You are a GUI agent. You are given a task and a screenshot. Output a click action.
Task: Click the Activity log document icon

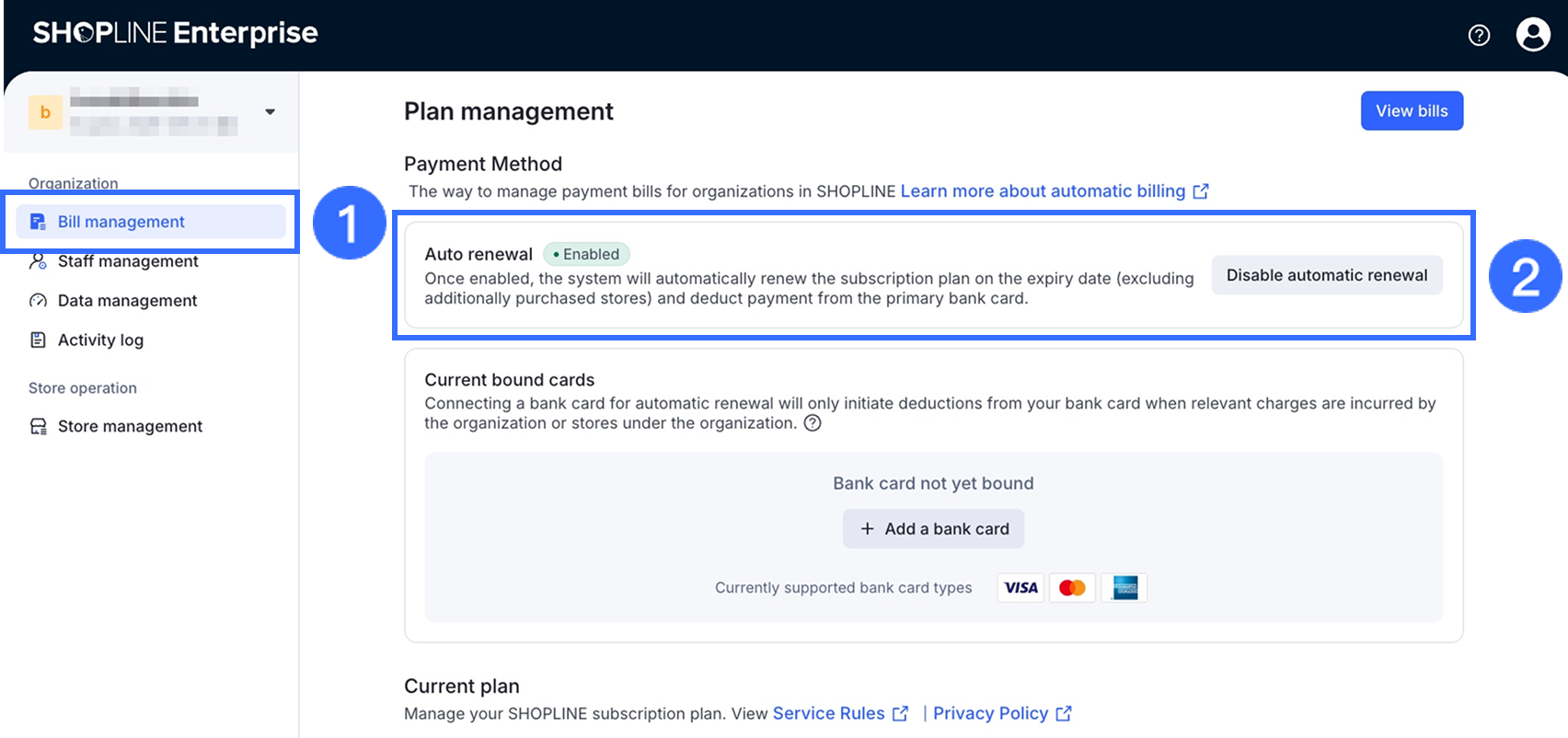[x=38, y=340]
